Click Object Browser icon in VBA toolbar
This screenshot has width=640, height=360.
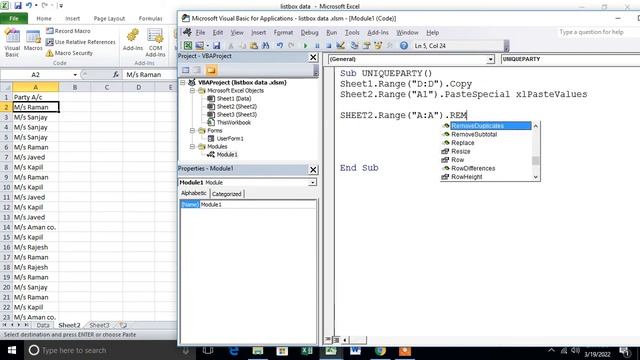[378, 46]
